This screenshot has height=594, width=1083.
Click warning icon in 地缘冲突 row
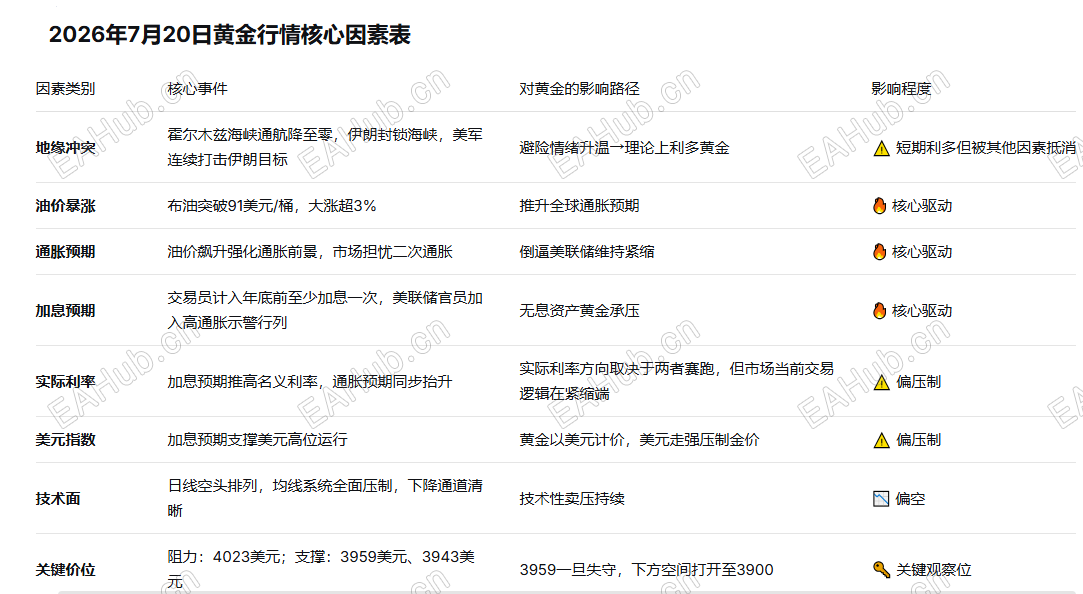[x=881, y=148]
